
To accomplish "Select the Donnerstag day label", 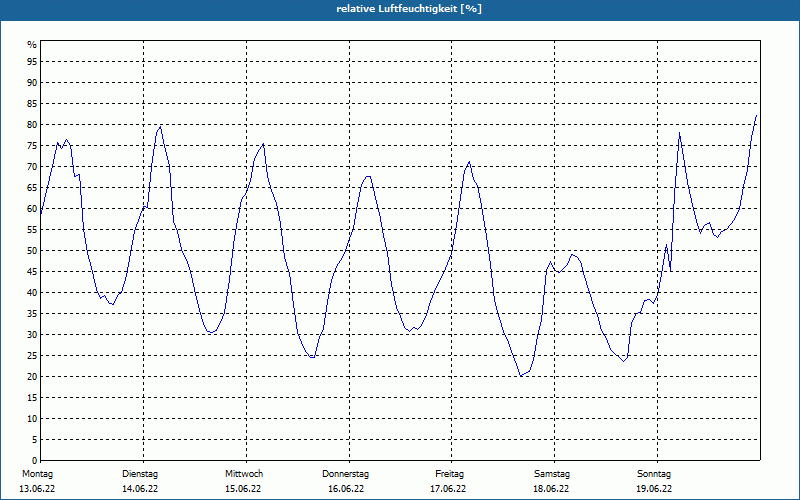I will (x=345, y=474).
